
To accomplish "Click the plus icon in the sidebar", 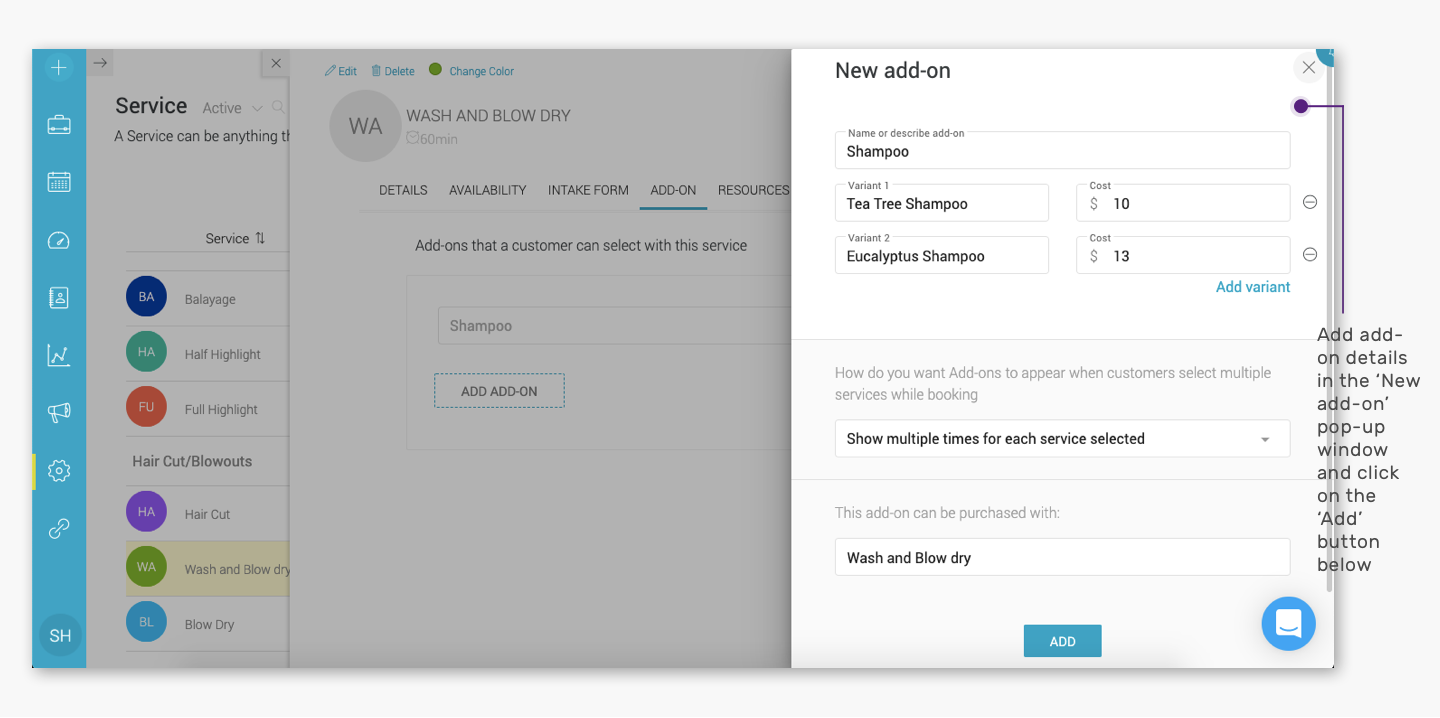I will pos(59,67).
